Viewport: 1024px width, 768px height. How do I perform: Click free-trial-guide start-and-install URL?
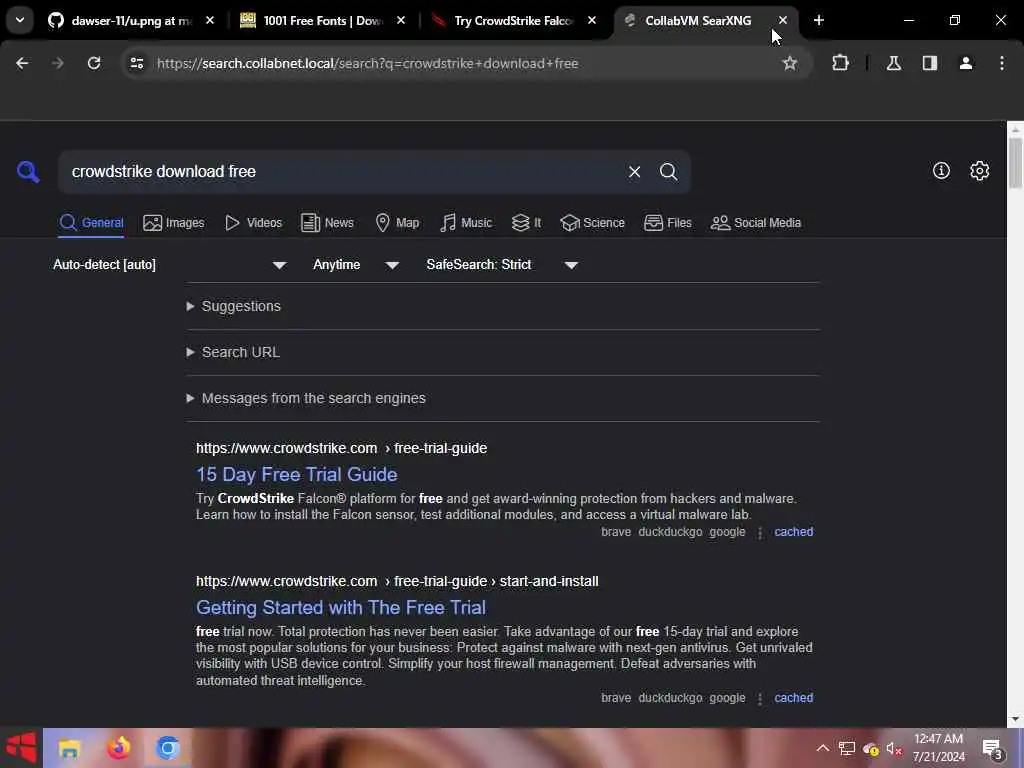(x=397, y=581)
